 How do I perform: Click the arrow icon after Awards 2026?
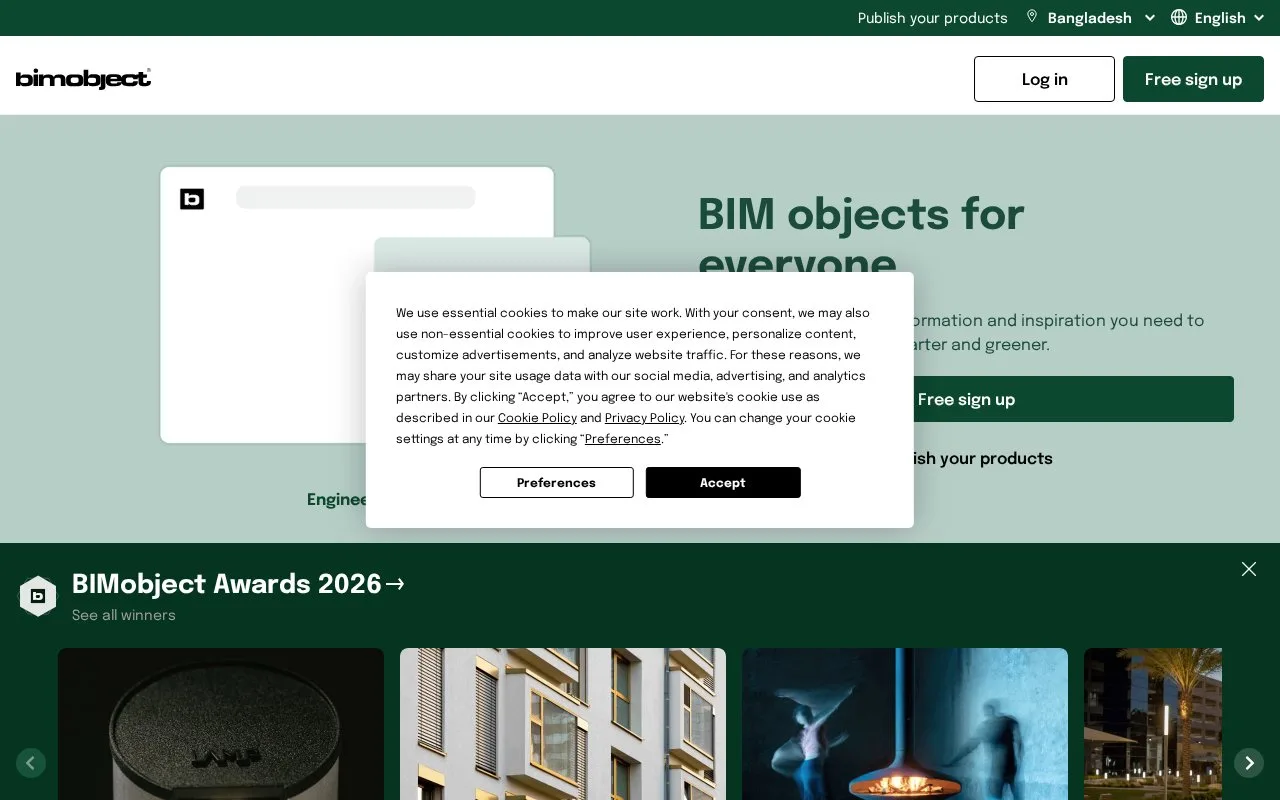click(395, 584)
